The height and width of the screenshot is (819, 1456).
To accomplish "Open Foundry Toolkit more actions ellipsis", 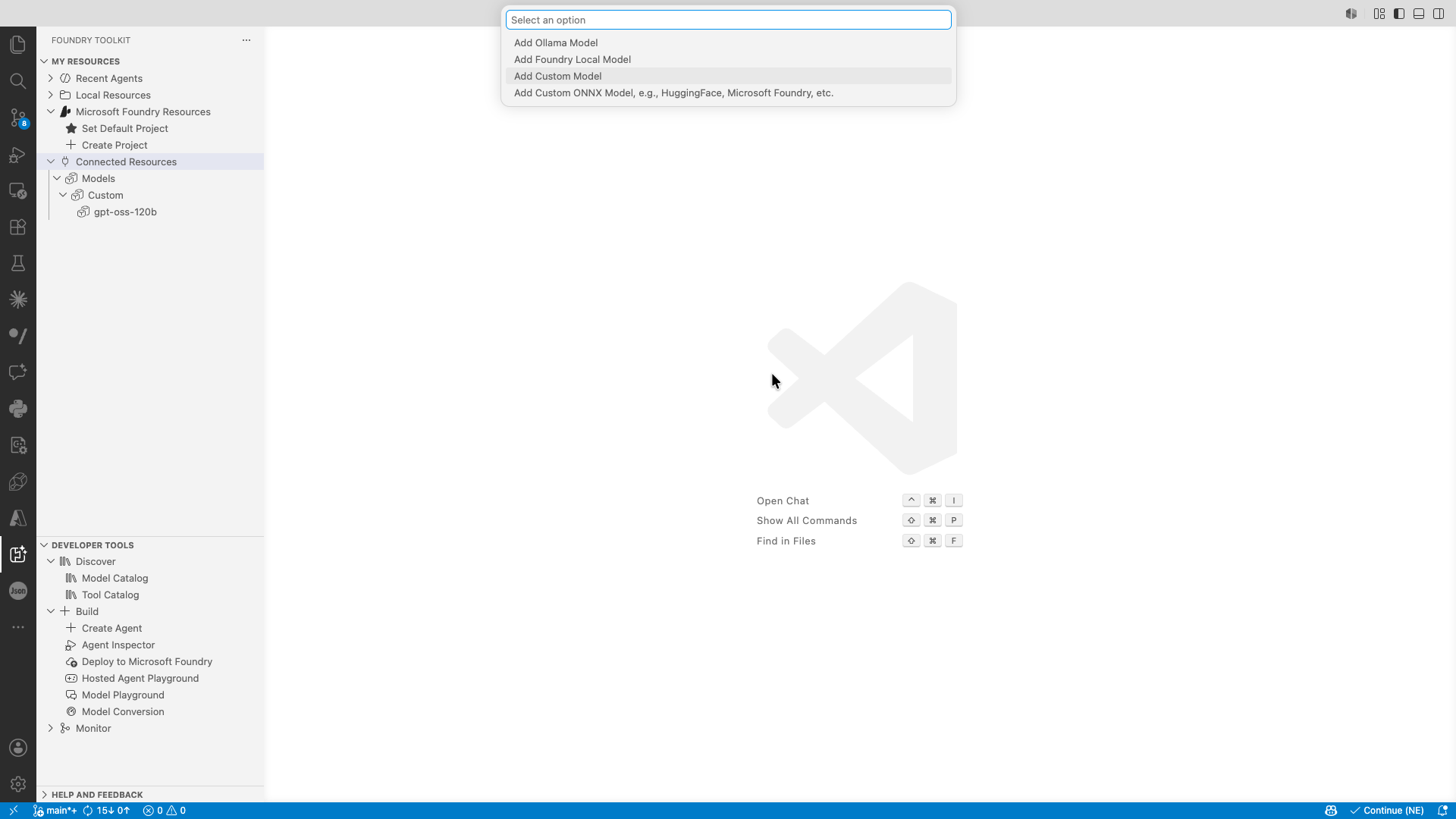I will click(x=246, y=40).
